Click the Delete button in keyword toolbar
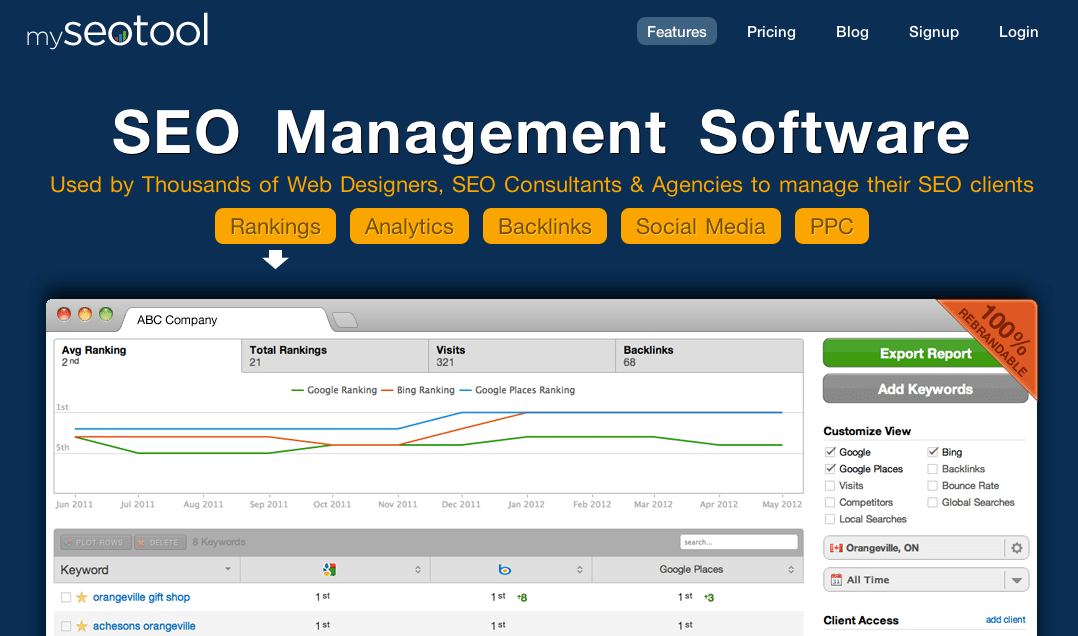The height and width of the screenshot is (636, 1078). coord(160,542)
